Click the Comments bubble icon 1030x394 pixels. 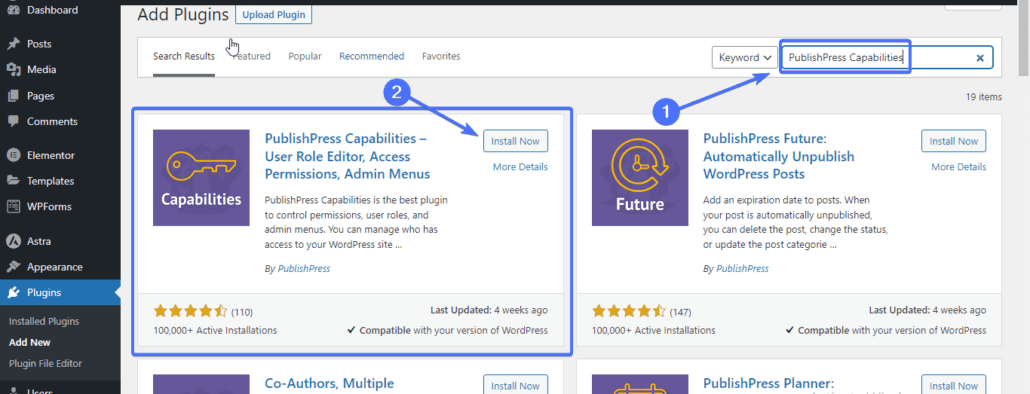click(12, 121)
